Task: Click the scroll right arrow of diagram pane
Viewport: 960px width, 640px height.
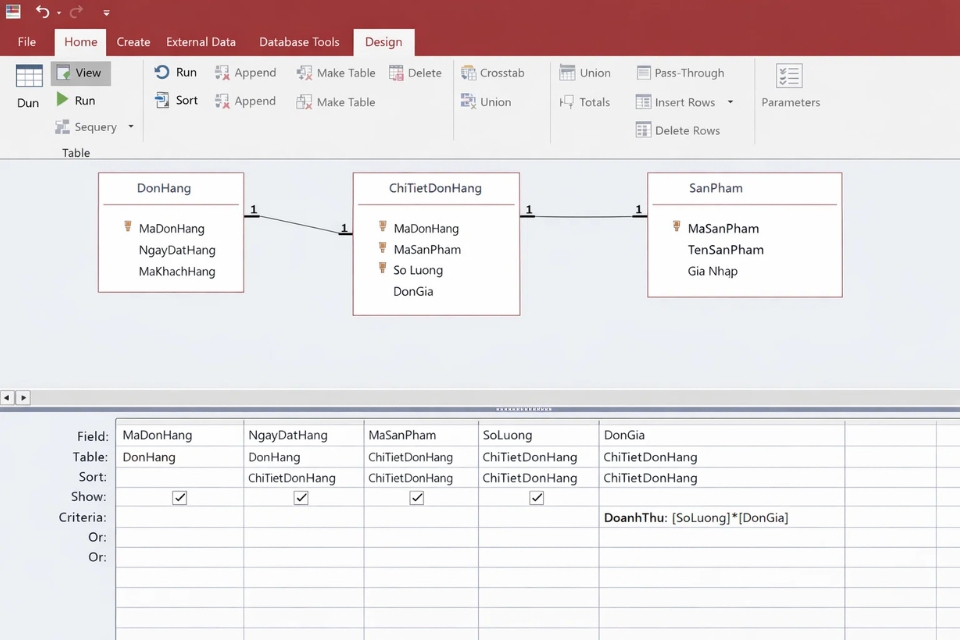Action: [24, 398]
